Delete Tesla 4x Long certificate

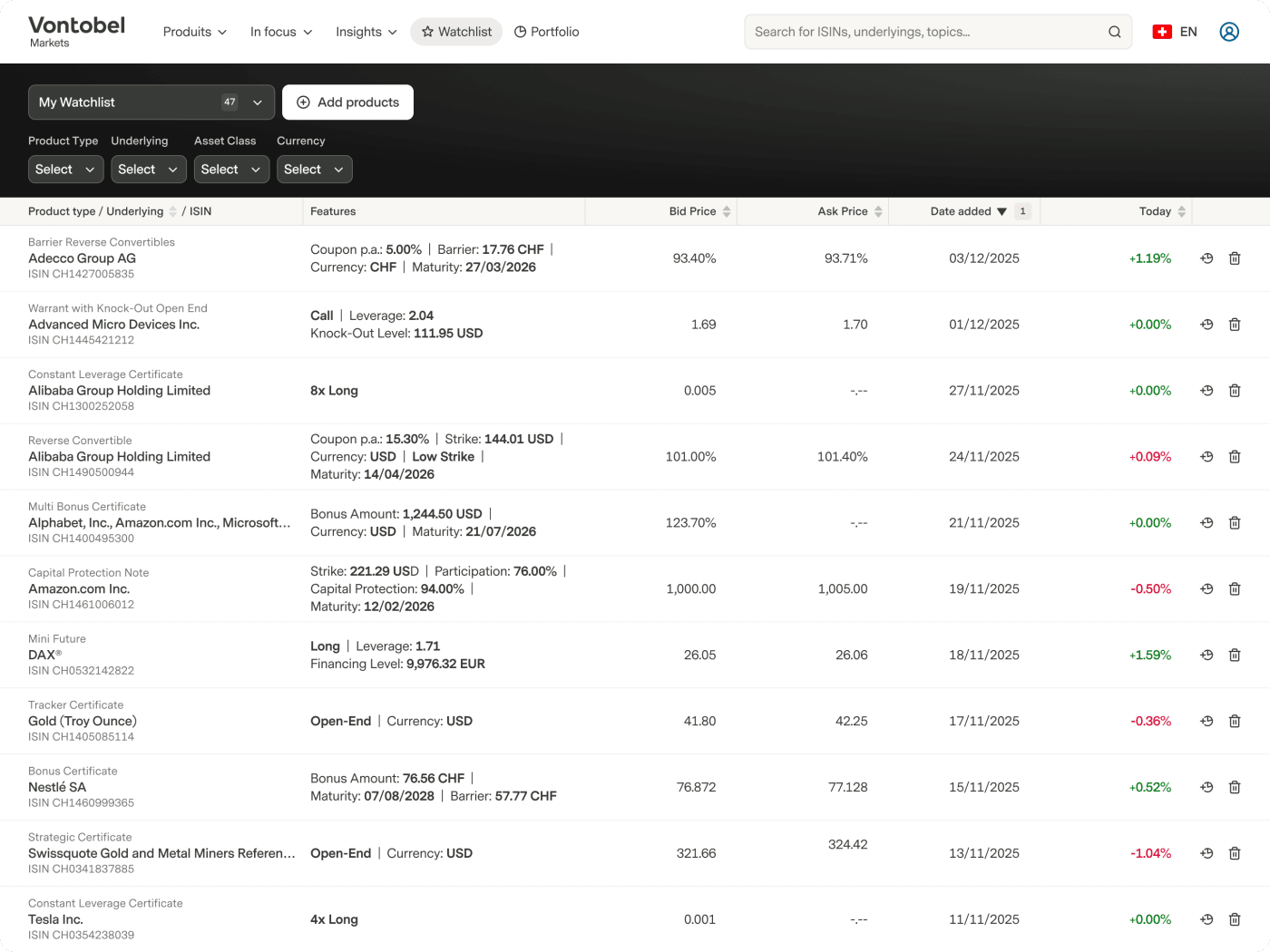point(1235,920)
